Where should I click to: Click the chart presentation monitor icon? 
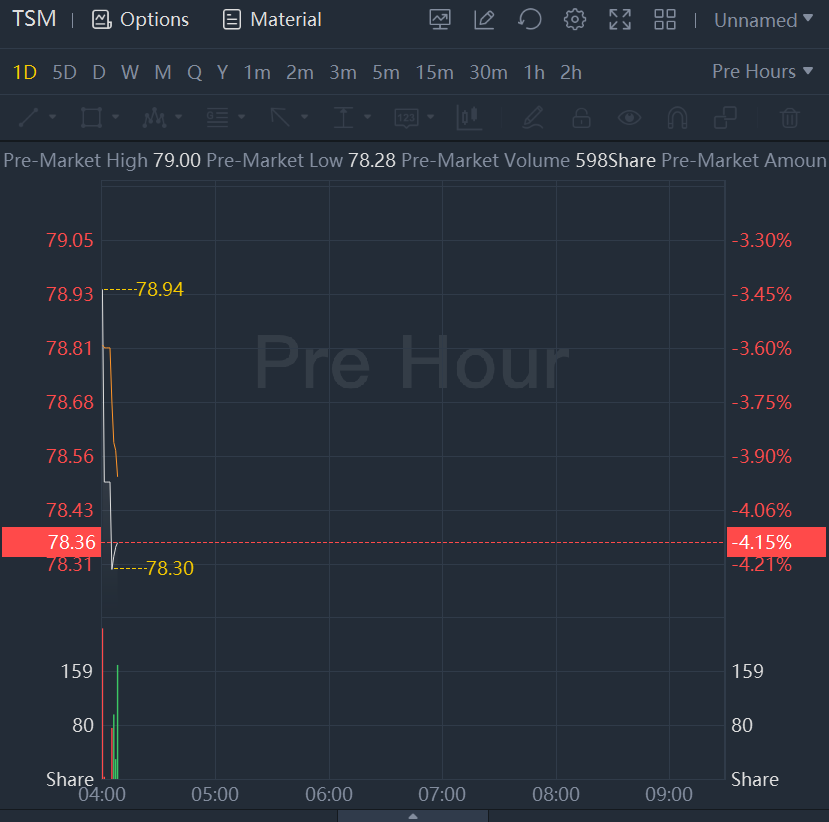click(x=439, y=19)
